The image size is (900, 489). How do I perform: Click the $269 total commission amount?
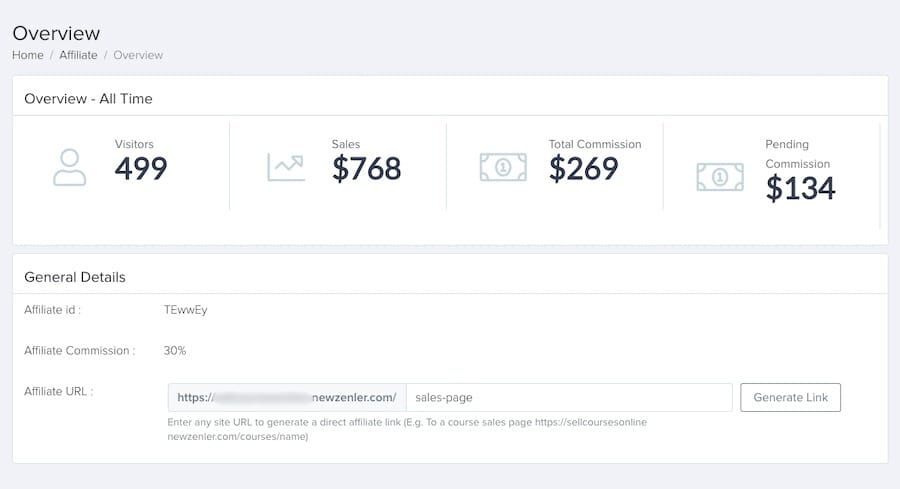(583, 169)
